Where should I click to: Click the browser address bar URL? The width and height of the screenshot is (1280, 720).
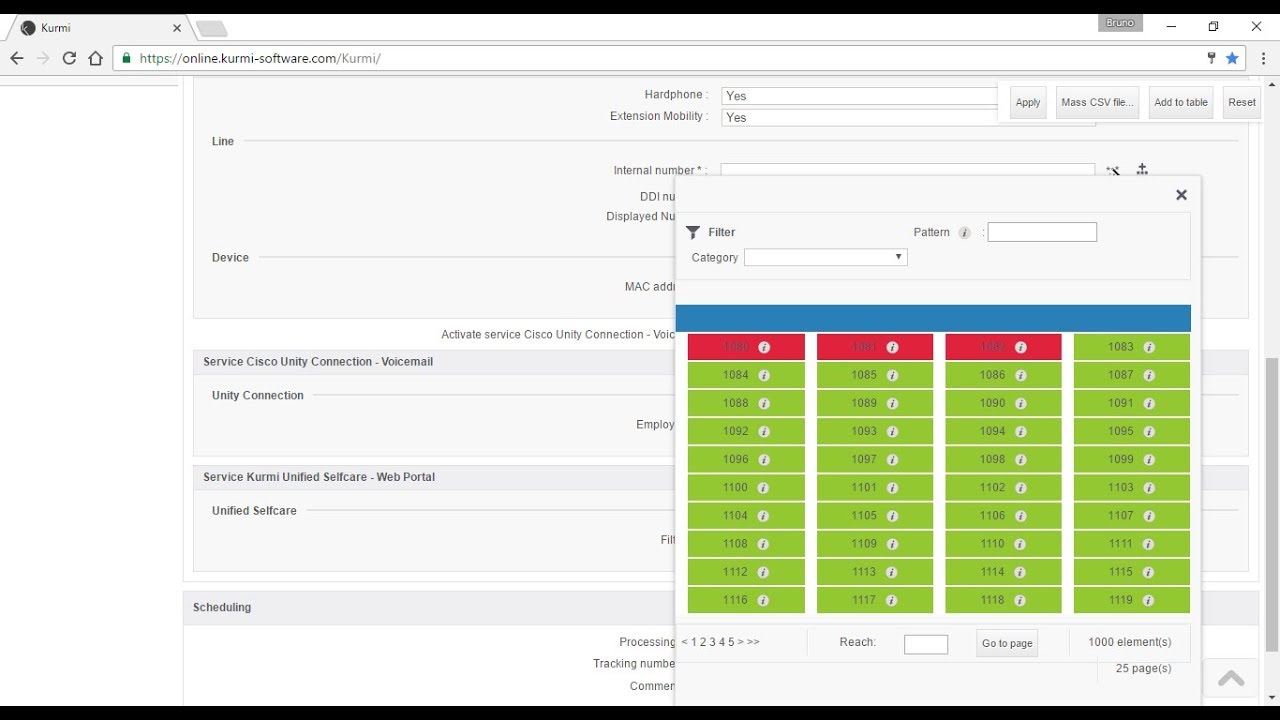(260, 58)
